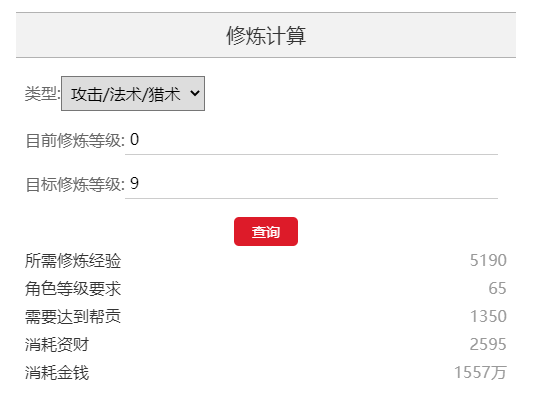Click the 2595 resources value
The height and width of the screenshot is (411, 539).
tap(488, 344)
